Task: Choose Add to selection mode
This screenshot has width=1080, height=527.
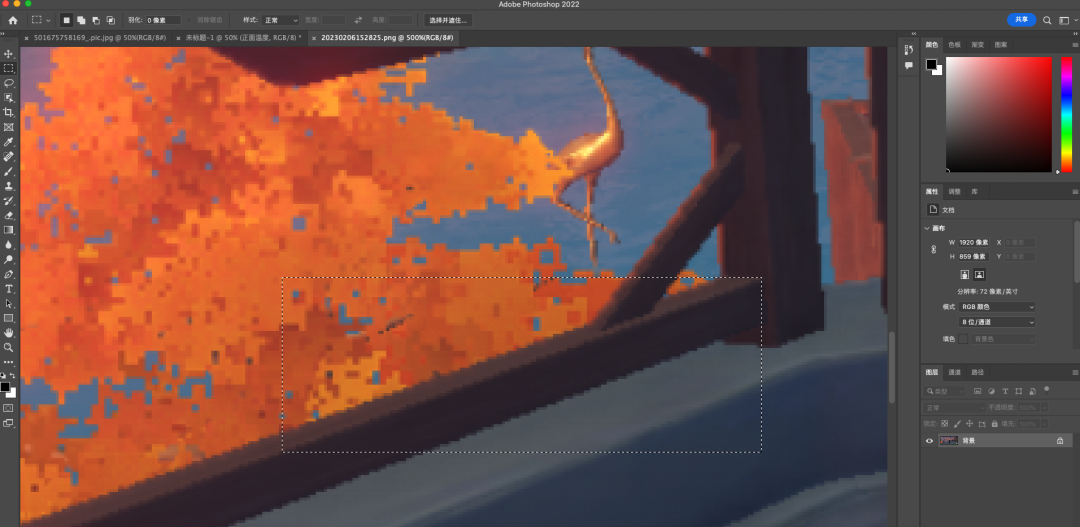Action: (81, 20)
